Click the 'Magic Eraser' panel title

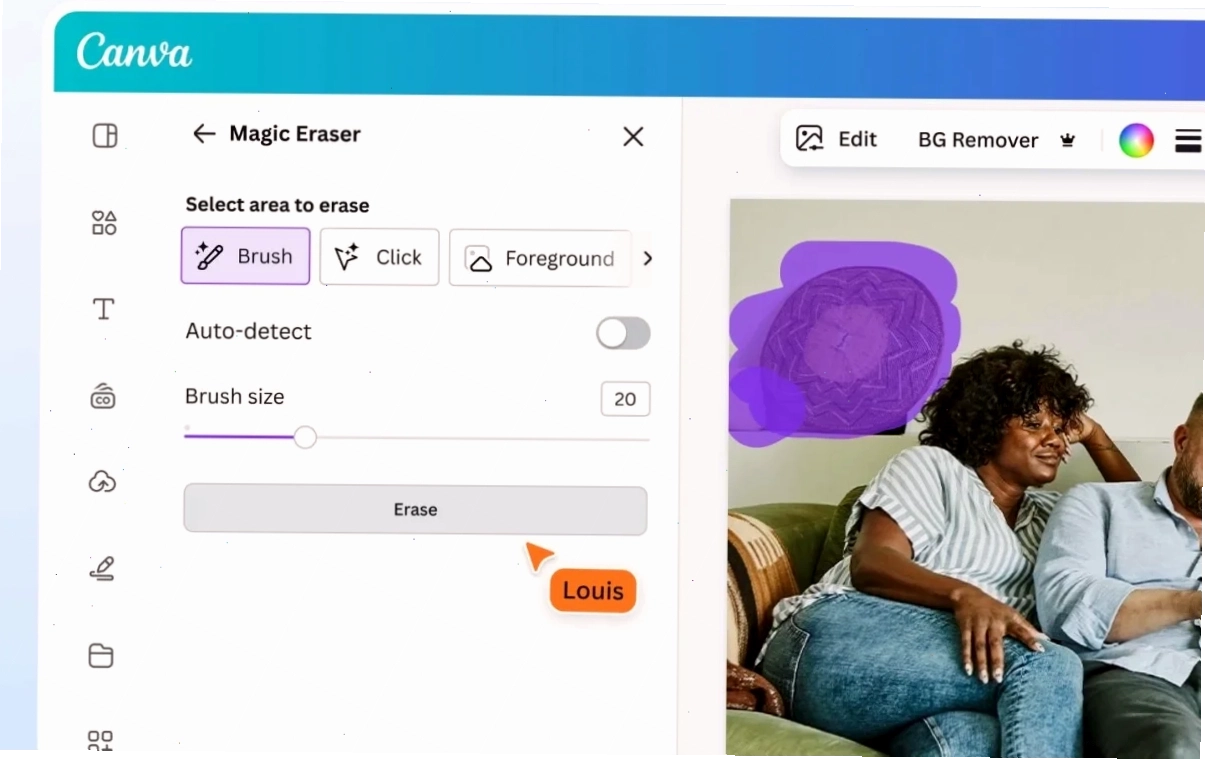coord(295,134)
